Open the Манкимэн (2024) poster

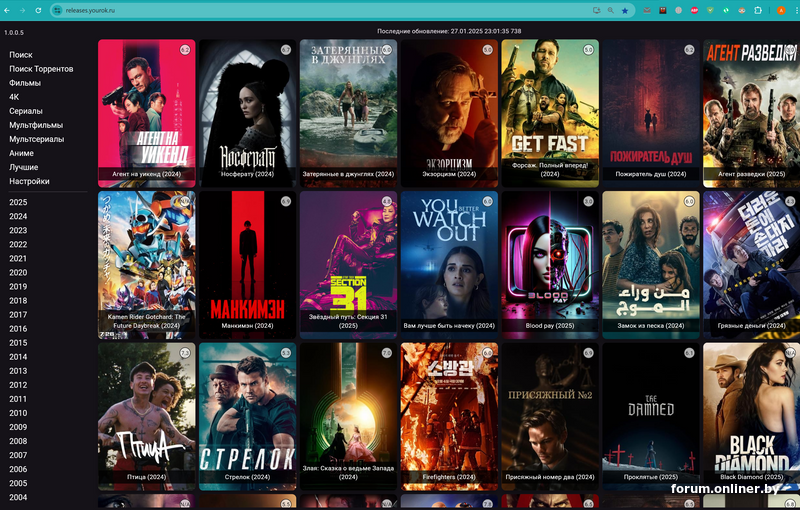click(247, 265)
